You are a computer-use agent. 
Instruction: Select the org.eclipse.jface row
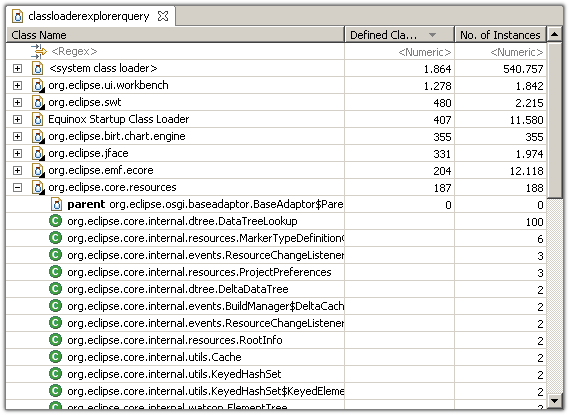(276, 153)
